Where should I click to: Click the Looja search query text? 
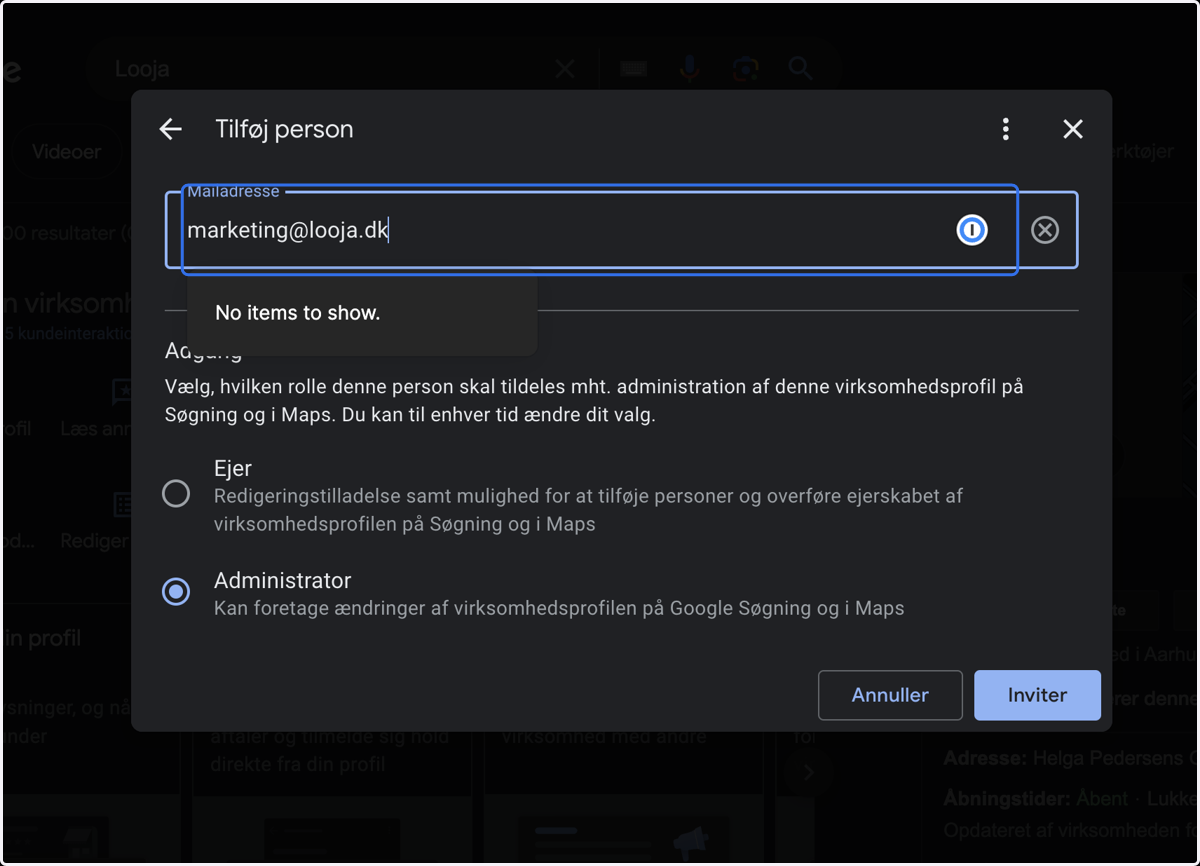coord(142,69)
